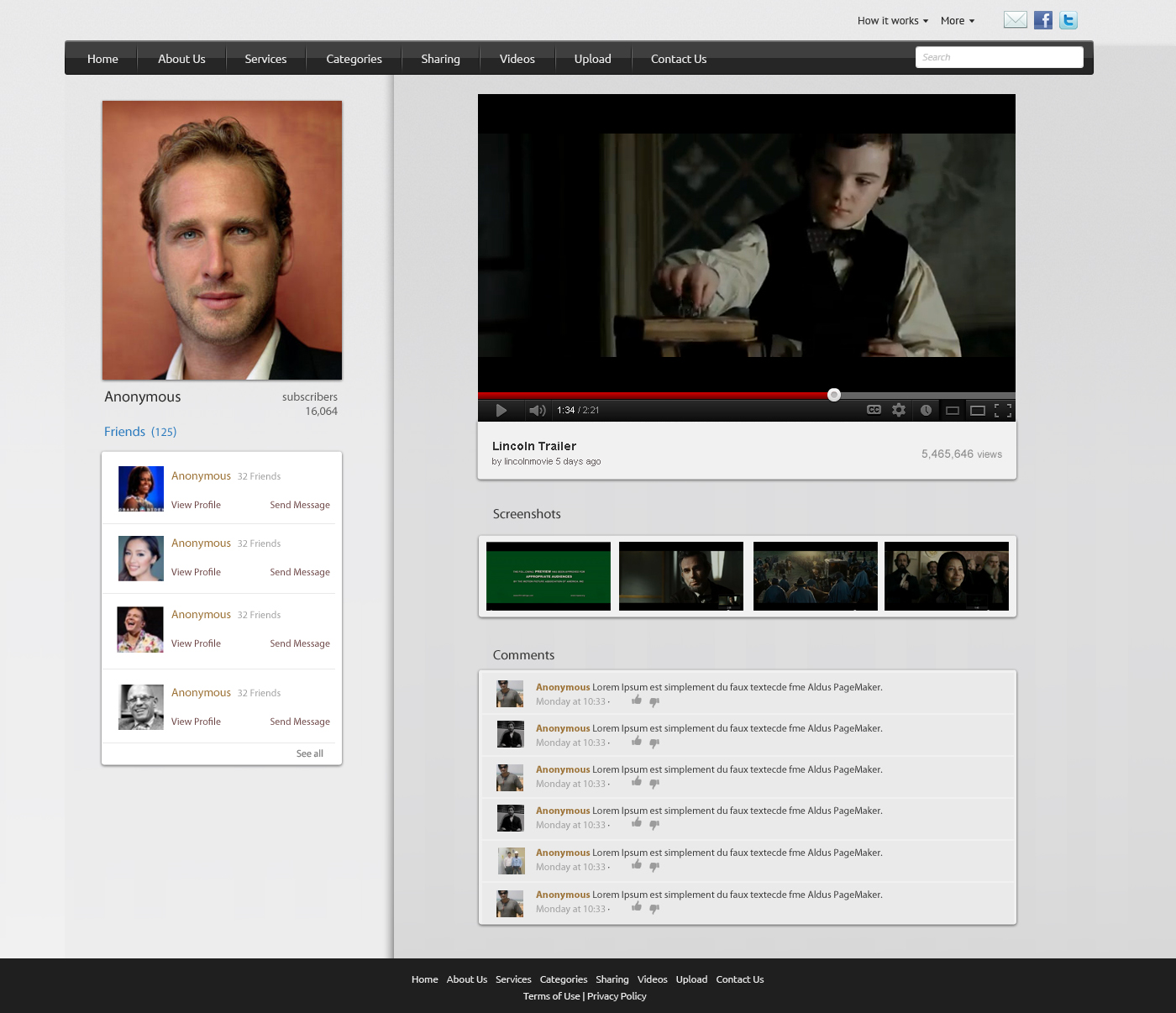Send Message to third friend
This screenshot has width=1176, height=1013.
point(300,643)
